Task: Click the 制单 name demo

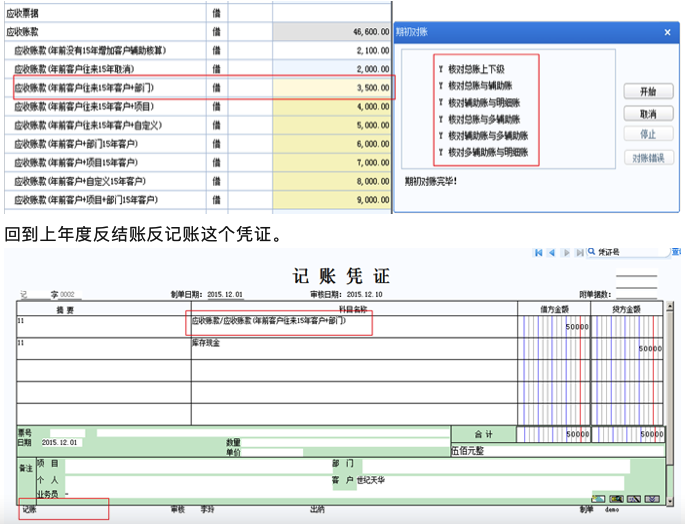Action: point(612,509)
